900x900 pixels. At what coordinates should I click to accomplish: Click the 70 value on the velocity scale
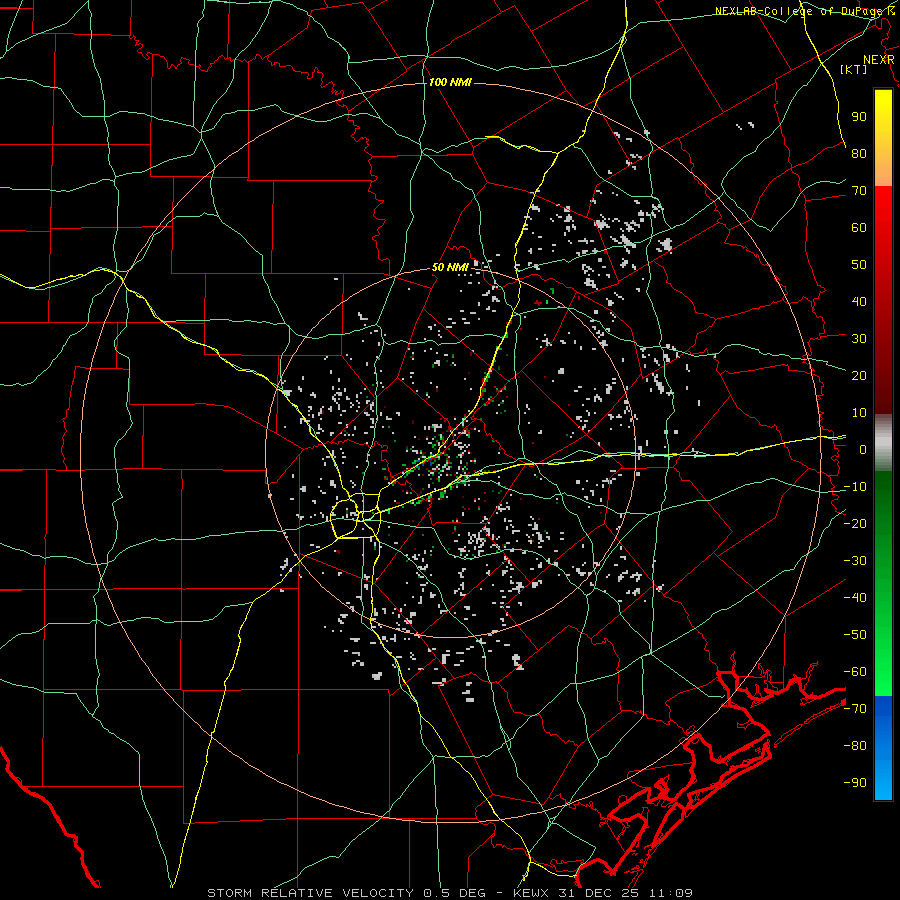(x=859, y=191)
